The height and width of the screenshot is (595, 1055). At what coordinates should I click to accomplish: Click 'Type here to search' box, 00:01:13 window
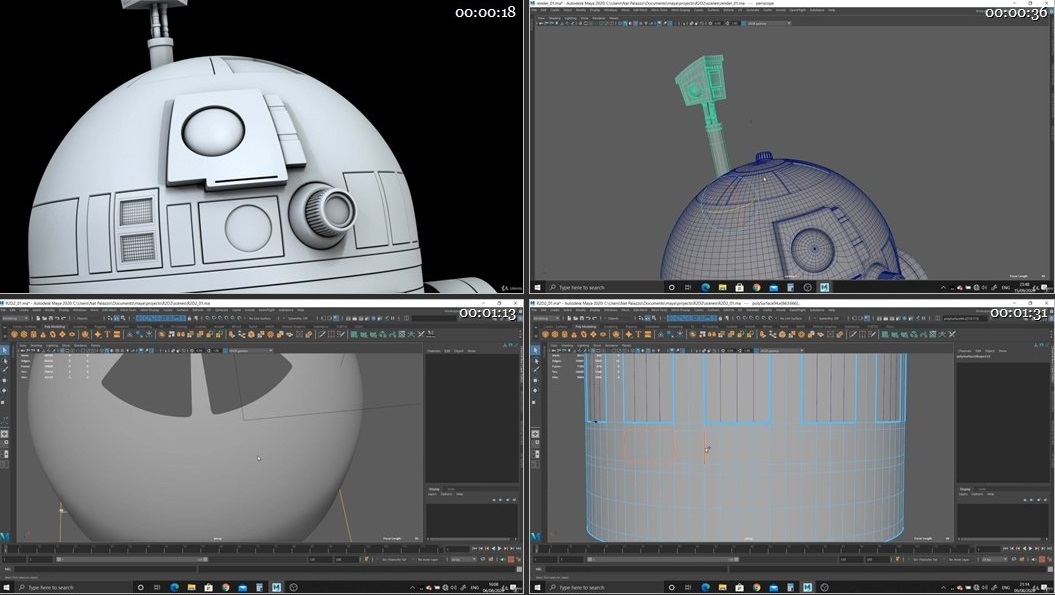(73, 588)
